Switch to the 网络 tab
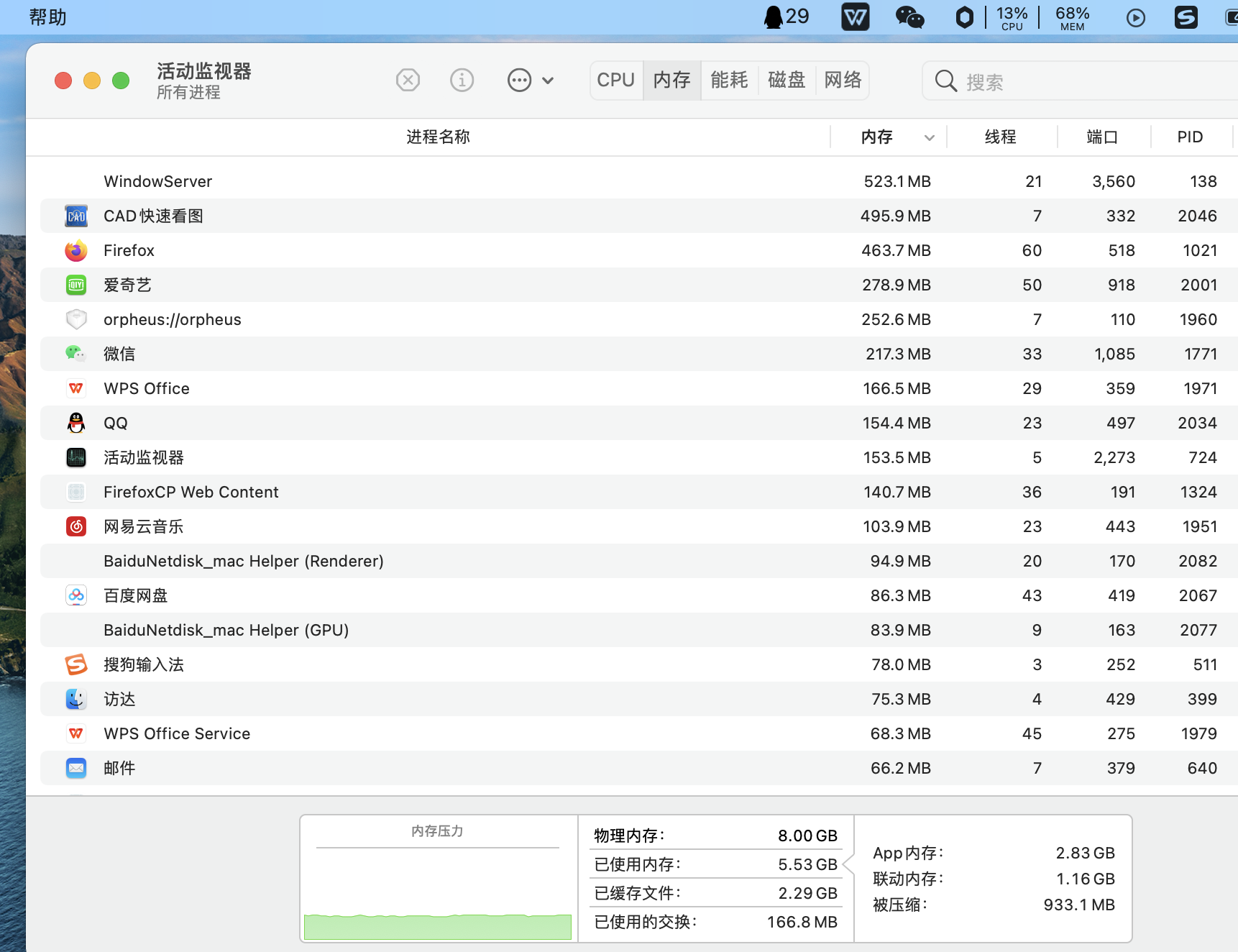 click(x=843, y=80)
